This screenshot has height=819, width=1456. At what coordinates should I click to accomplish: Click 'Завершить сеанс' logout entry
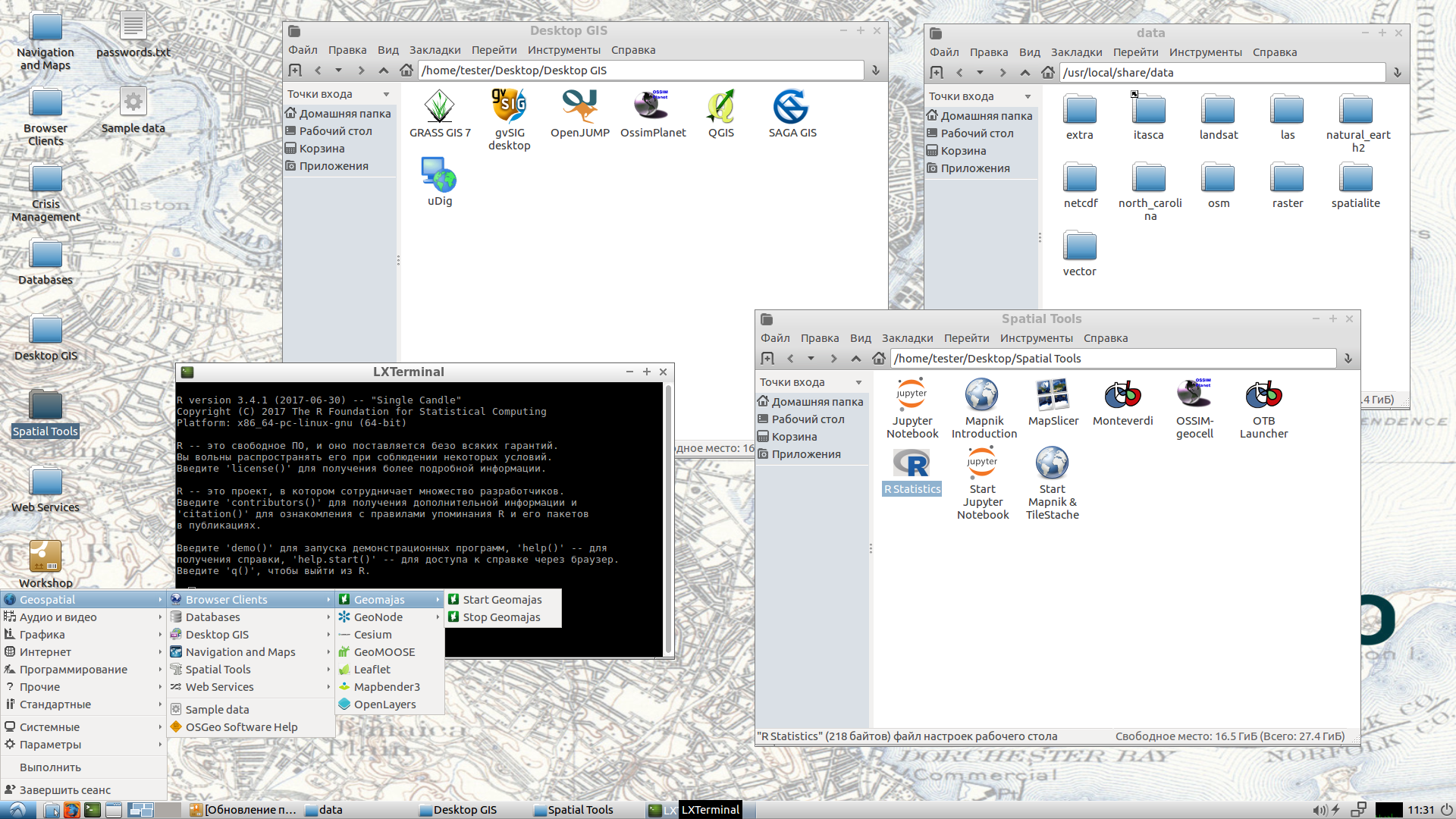click(x=83, y=790)
